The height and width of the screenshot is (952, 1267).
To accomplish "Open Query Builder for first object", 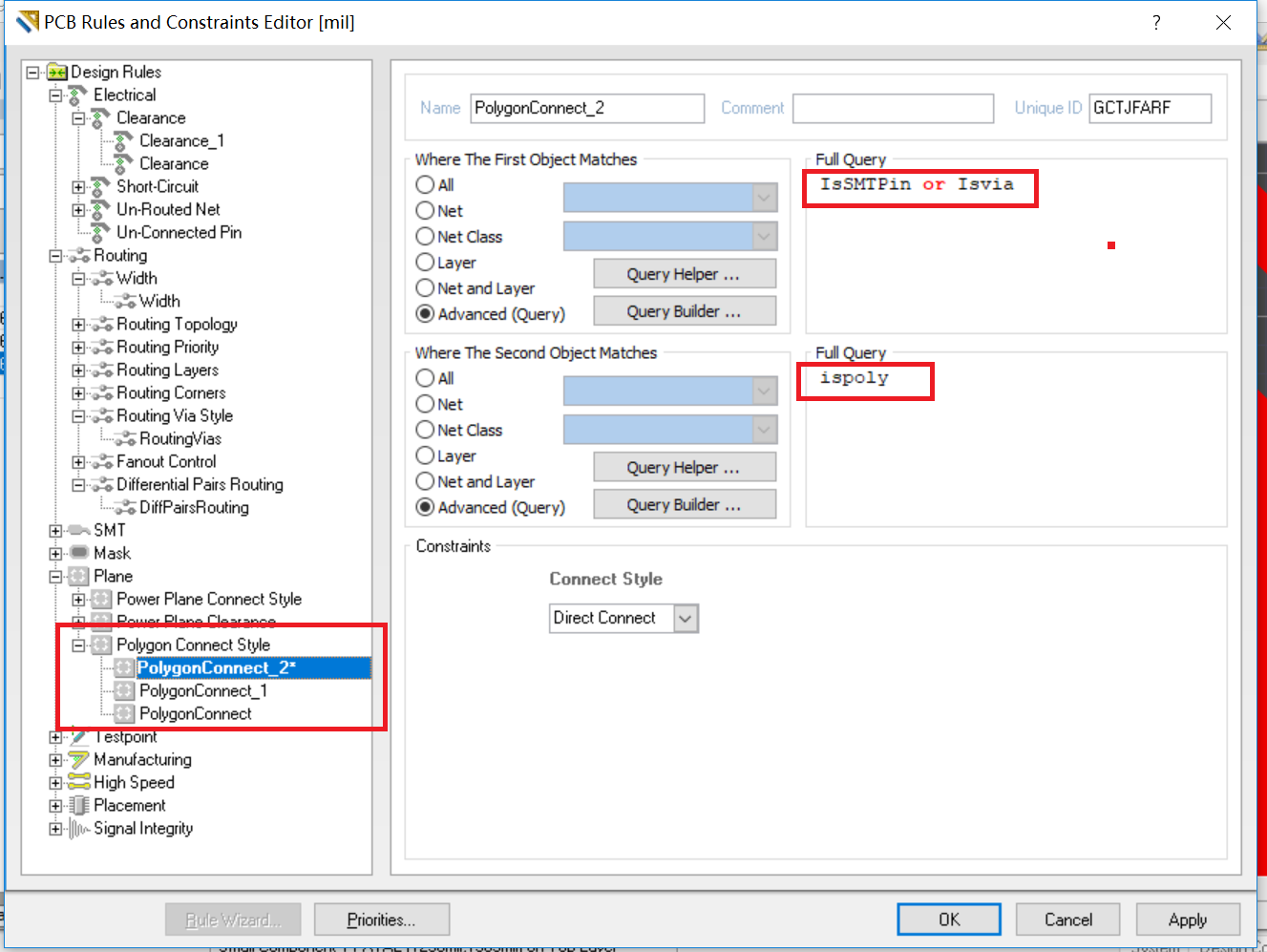I will tap(684, 312).
